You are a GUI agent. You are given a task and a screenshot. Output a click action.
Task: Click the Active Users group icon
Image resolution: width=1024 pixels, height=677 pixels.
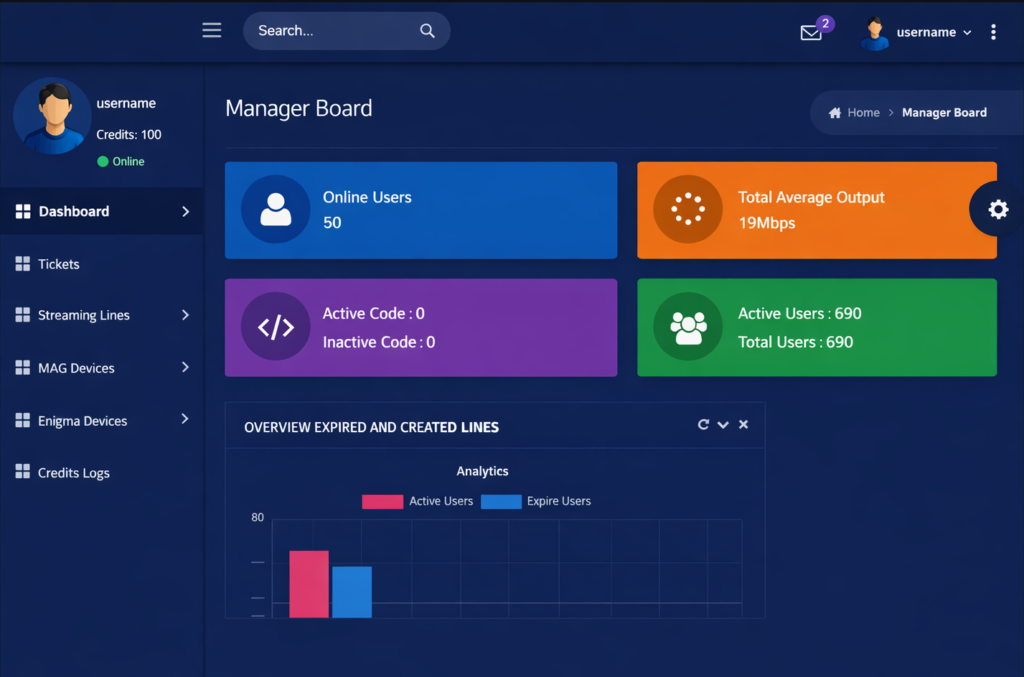[x=688, y=327]
